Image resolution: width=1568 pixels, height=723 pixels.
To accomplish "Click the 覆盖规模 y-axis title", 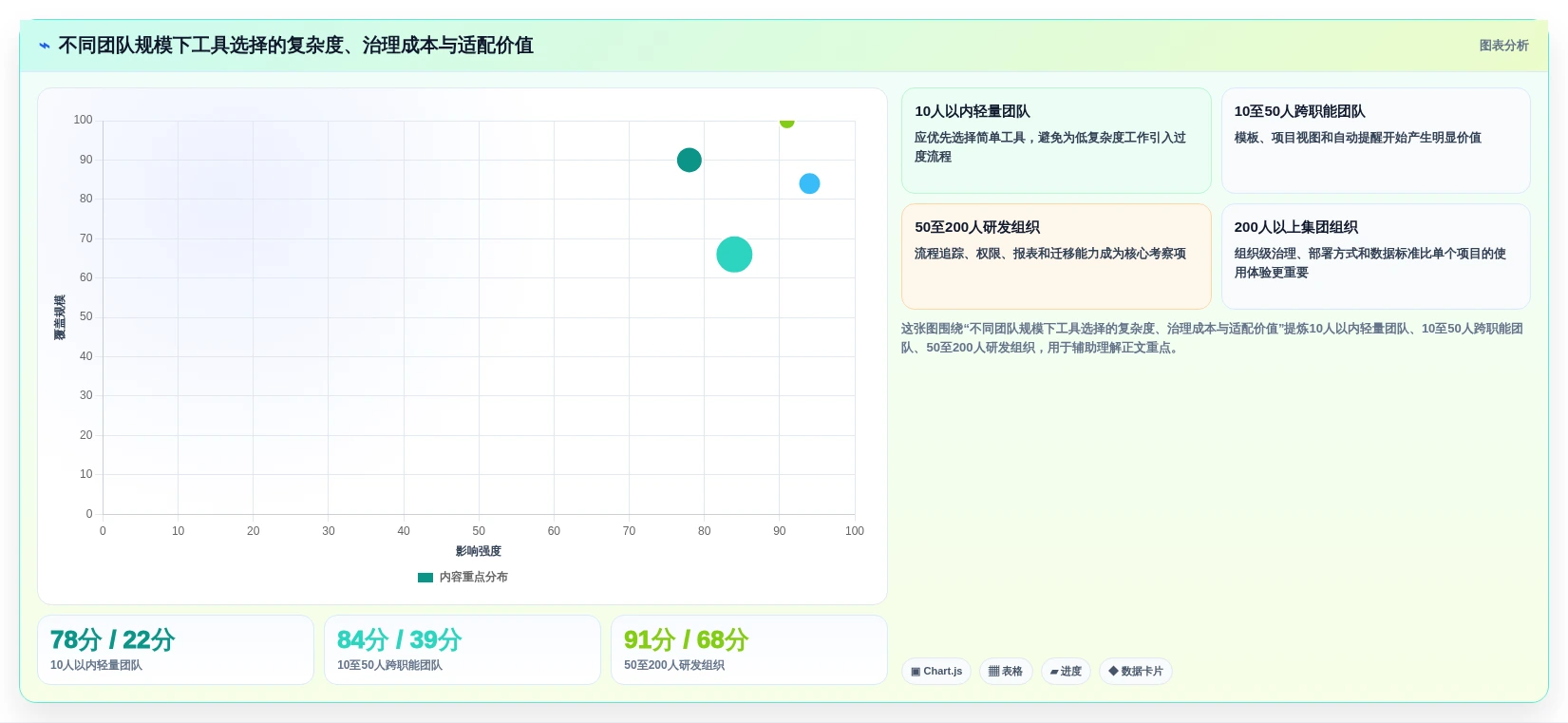I will tap(60, 317).
